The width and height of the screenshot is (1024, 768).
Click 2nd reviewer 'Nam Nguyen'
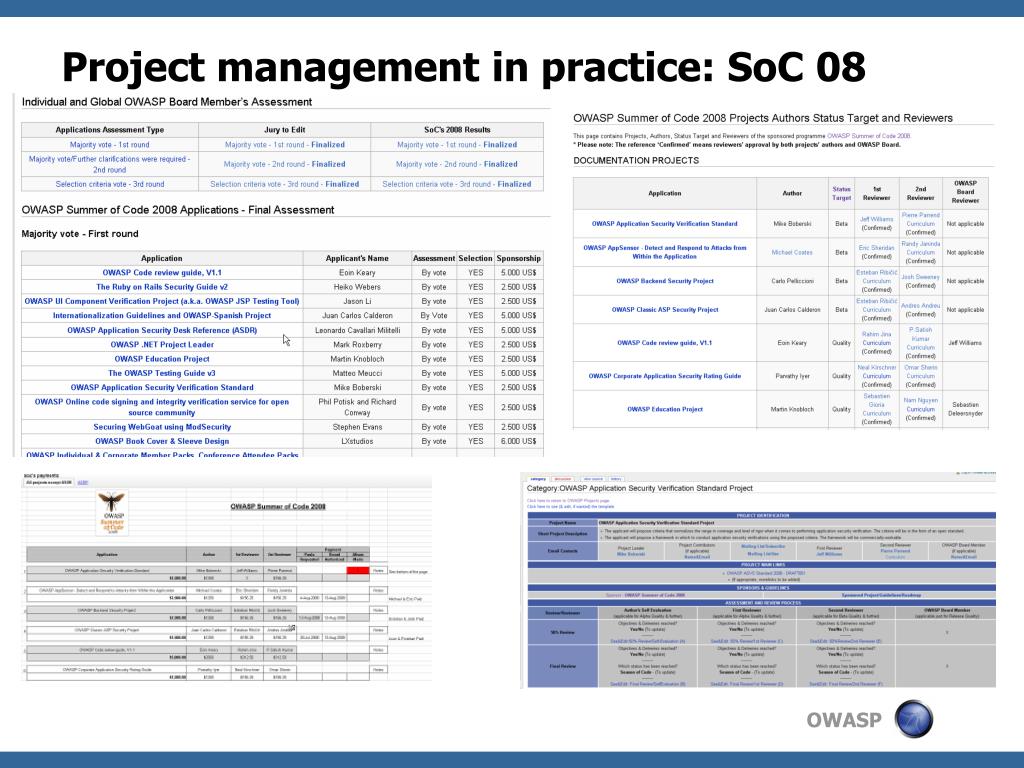[920, 400]
